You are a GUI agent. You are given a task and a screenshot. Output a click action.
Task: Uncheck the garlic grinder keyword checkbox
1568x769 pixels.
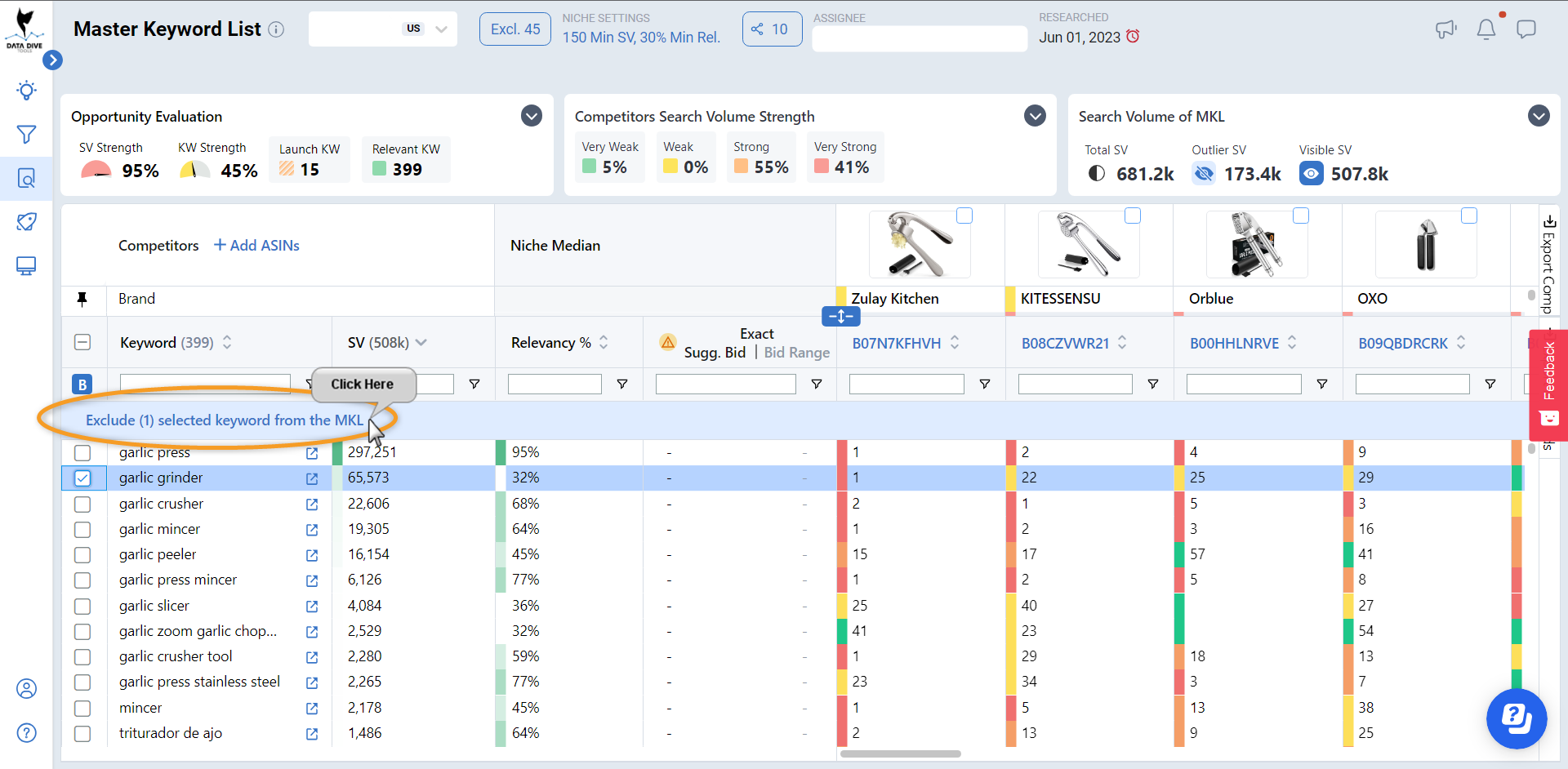point(82,478)
